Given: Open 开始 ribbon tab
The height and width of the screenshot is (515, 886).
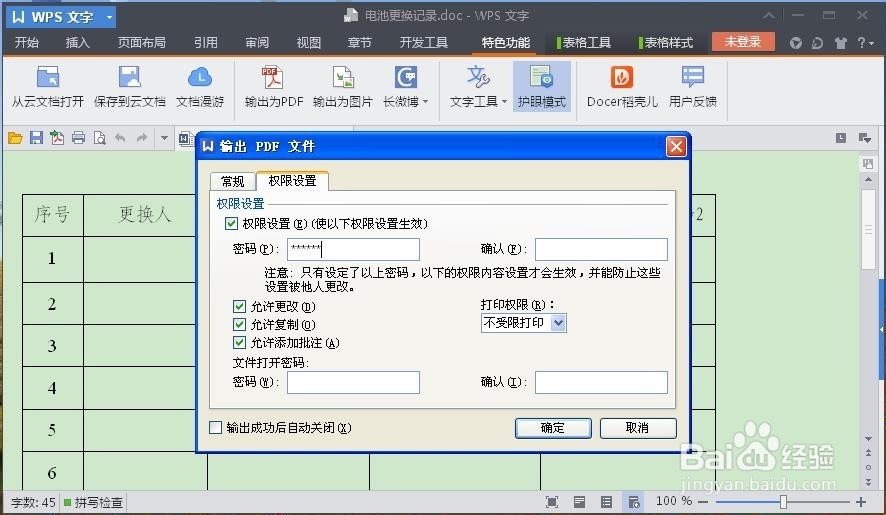Looking at the screenshot, I should click(27, 42).
